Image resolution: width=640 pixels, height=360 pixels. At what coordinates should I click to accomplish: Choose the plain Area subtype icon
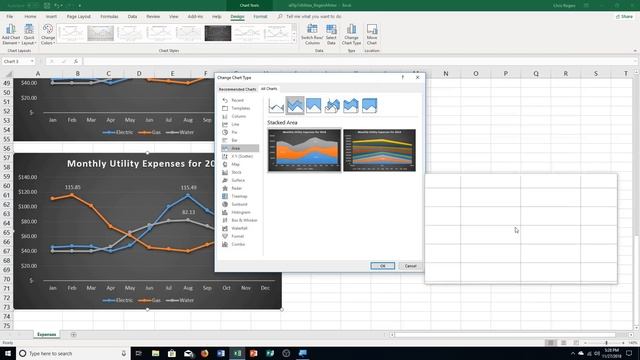276,106
